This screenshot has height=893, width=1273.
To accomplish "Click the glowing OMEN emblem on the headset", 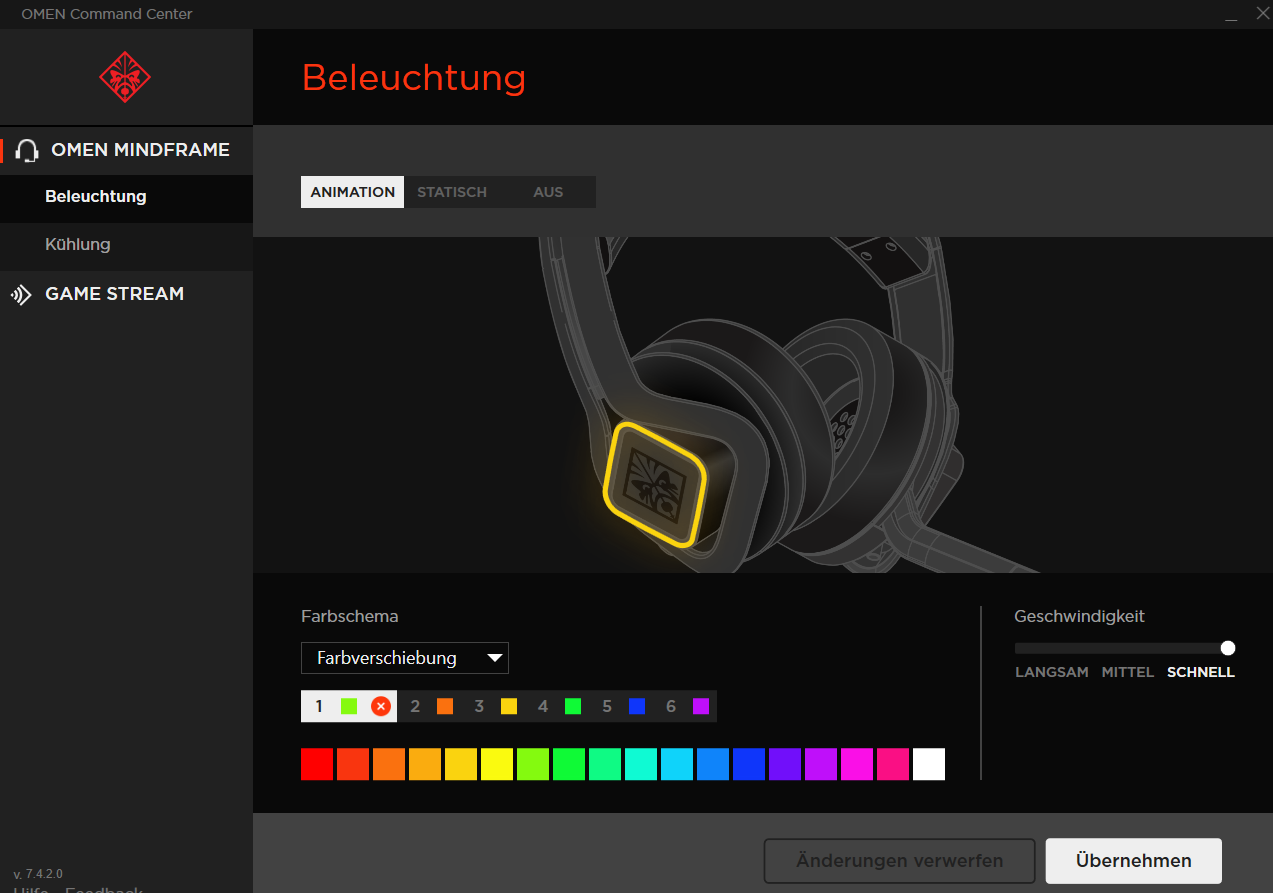I will point(655,485).
